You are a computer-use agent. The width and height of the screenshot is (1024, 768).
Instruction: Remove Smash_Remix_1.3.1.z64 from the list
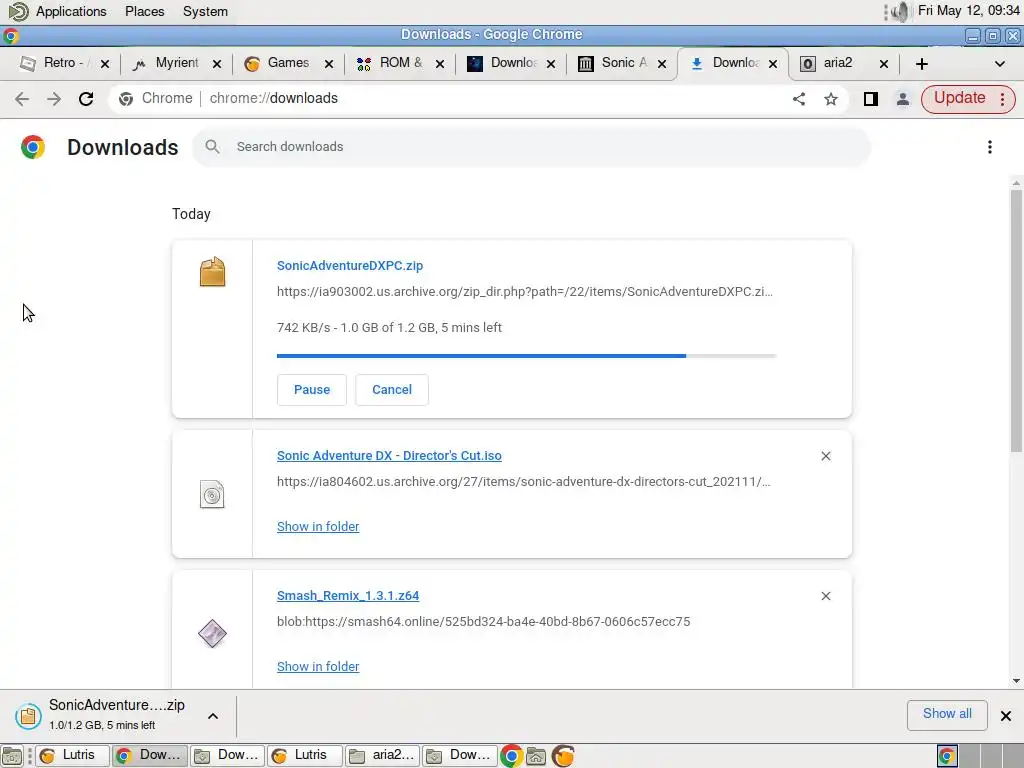[826, 596]
